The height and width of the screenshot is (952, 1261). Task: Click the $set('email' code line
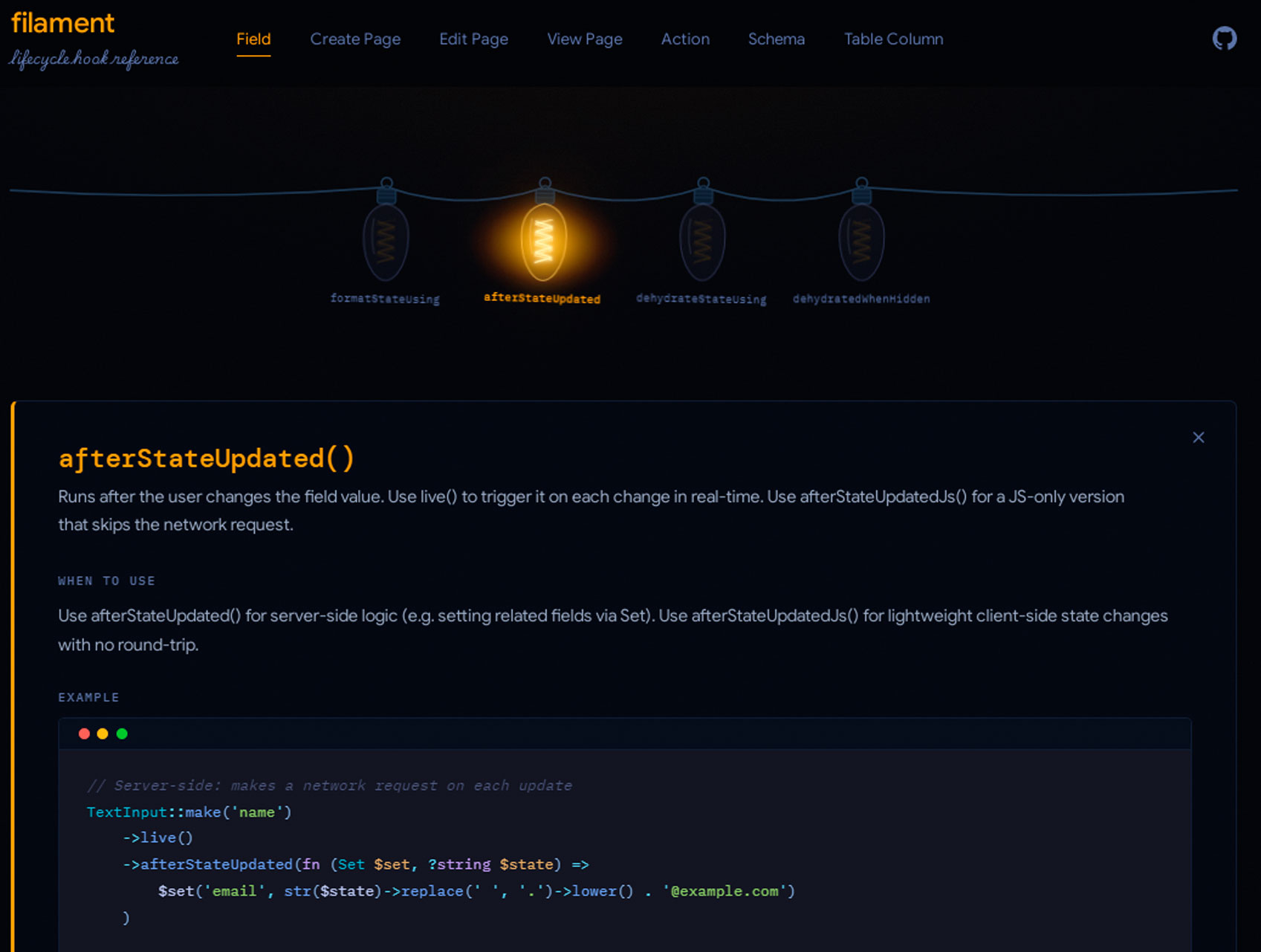[476, 890]
